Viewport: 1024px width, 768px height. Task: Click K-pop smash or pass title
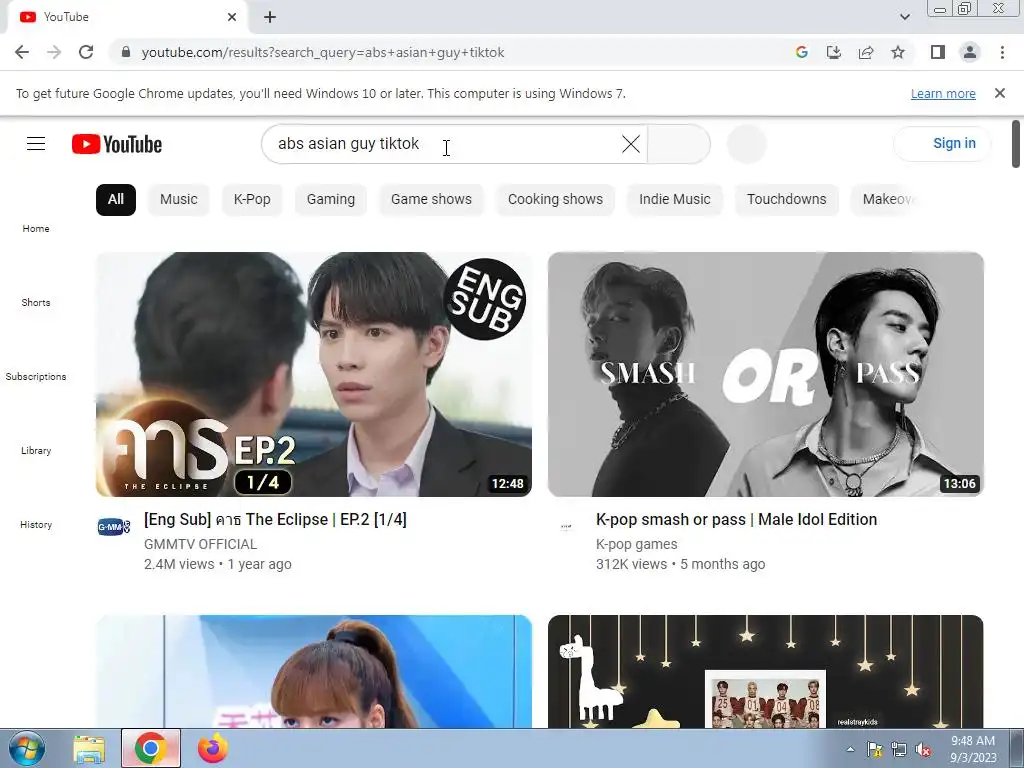click(736, 520)
